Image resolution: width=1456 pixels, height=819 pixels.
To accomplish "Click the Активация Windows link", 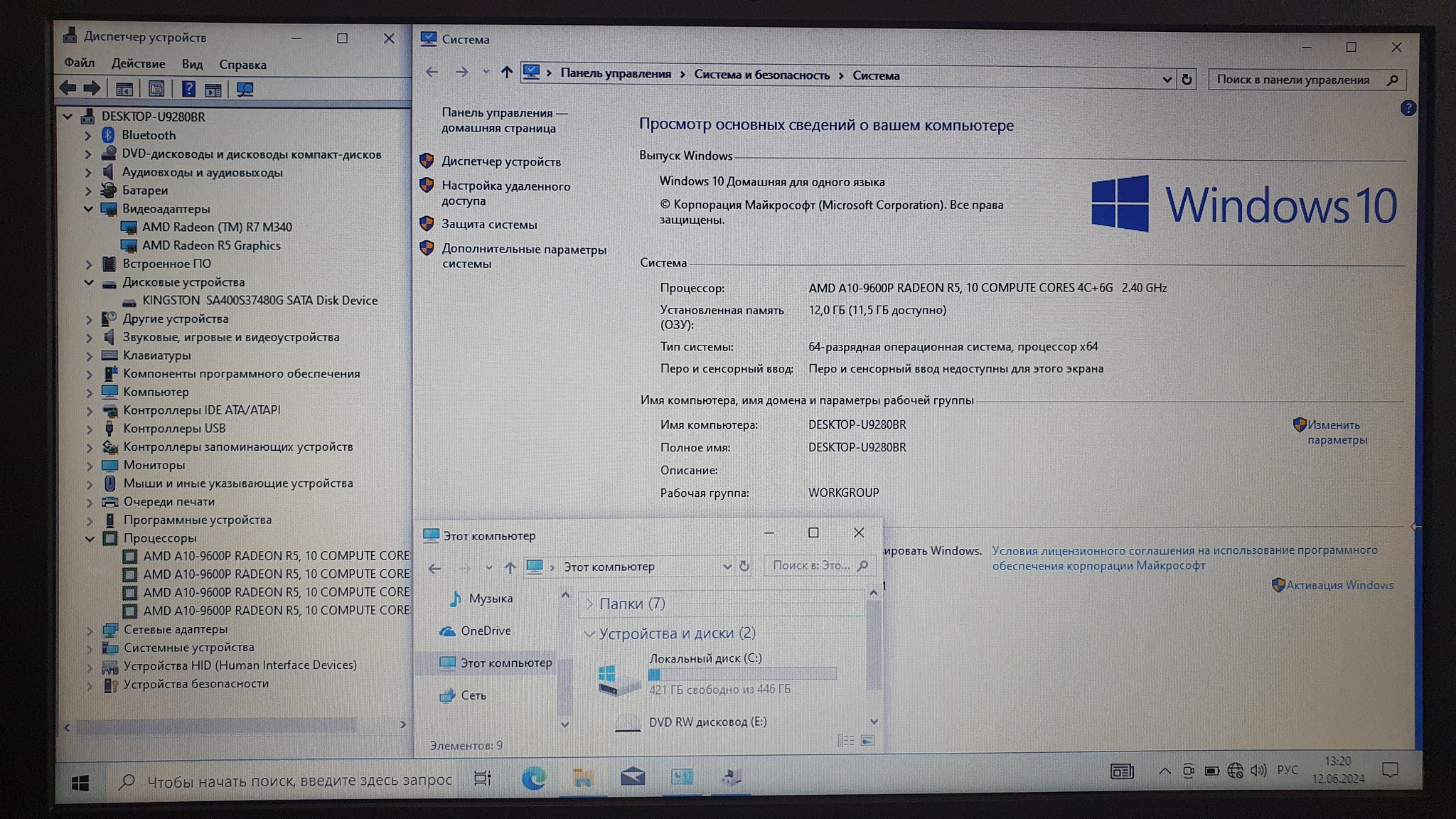I will coord(1339,585).
